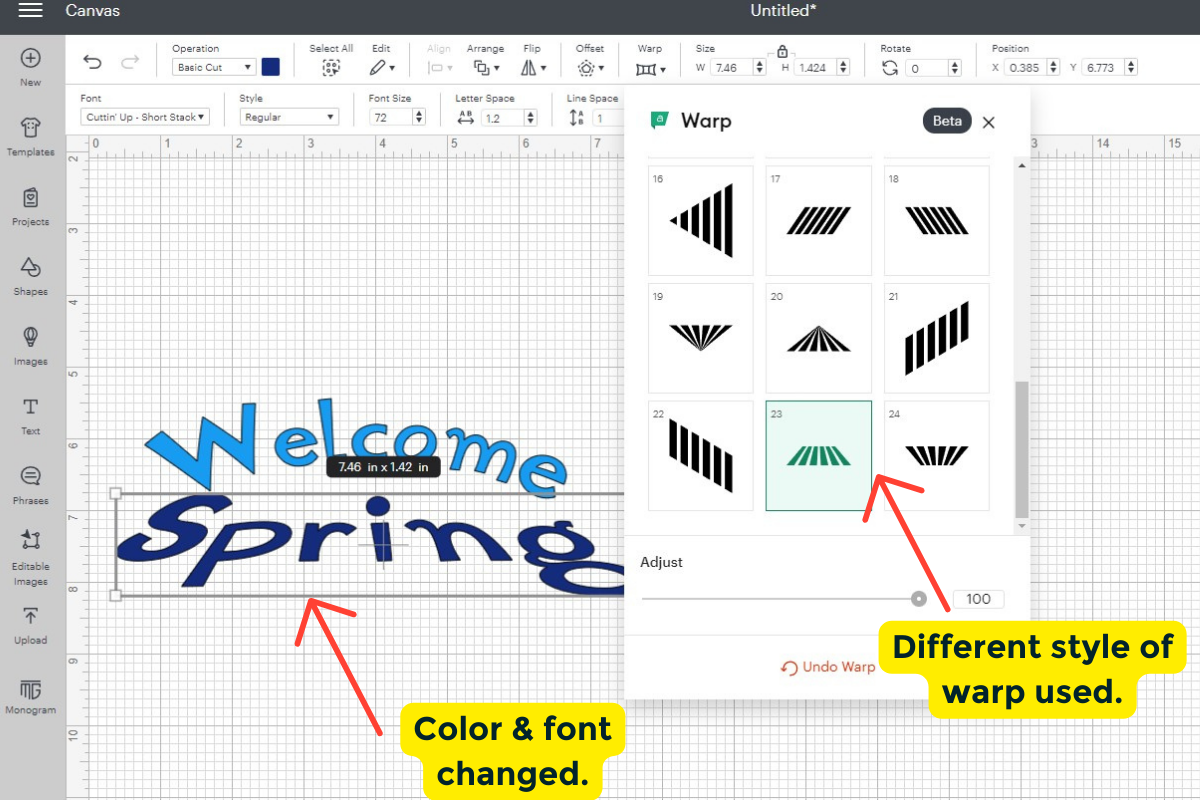Click Select All icon
The height and width of the screenshot is (800, 1200).
331,68
